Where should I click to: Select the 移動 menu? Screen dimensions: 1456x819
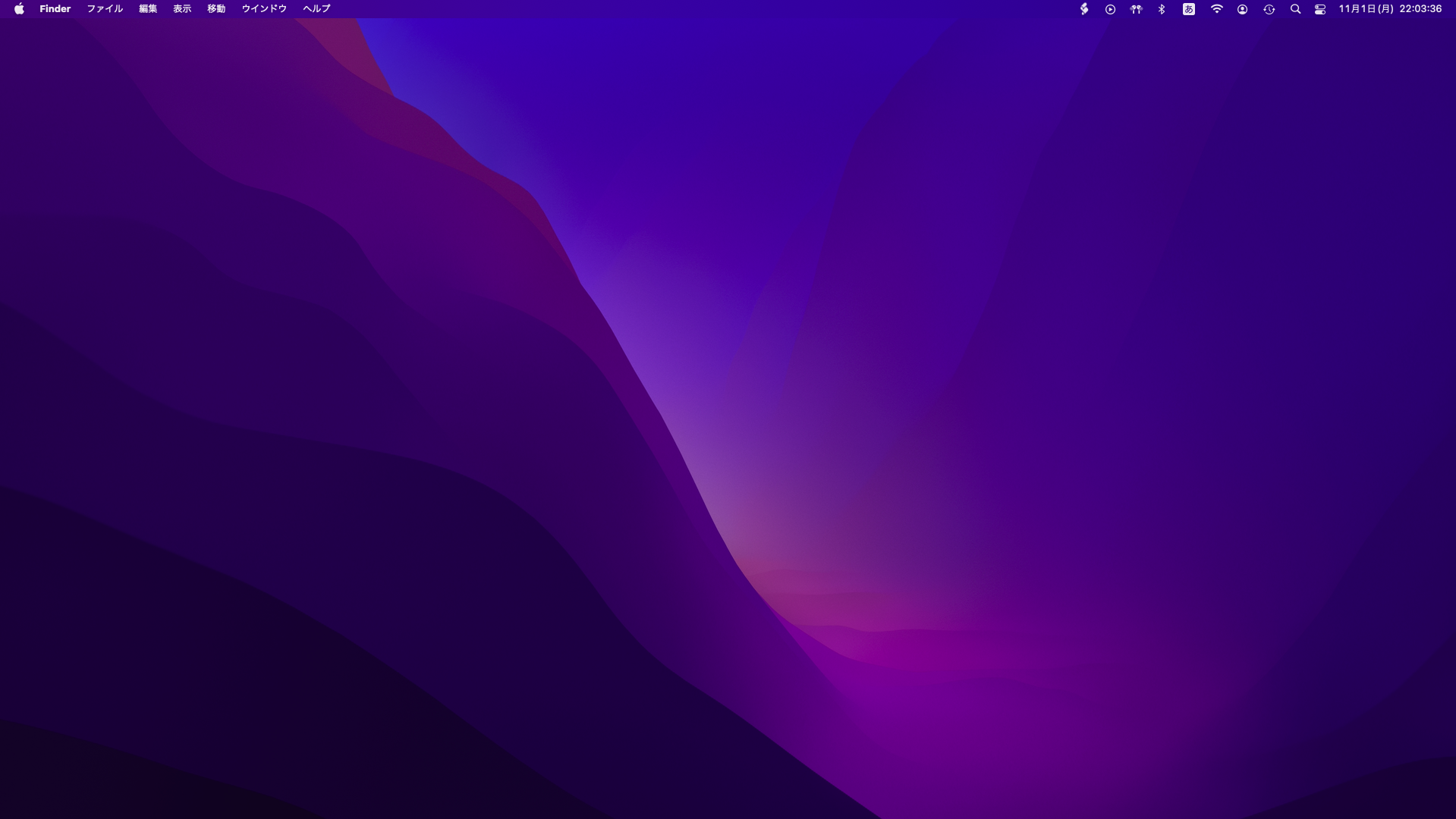click(x=216, y=9)
